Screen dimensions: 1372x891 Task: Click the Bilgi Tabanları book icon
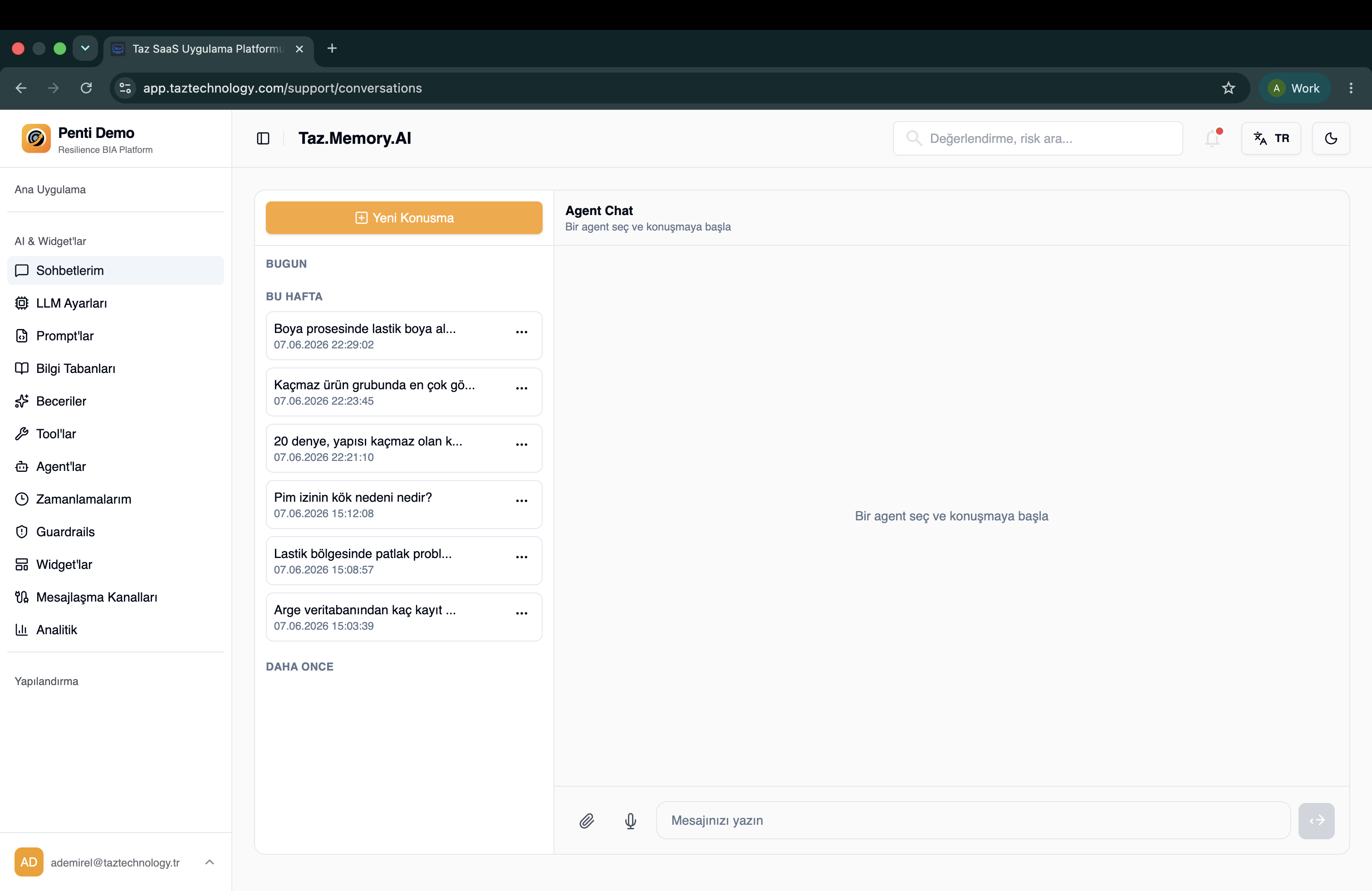(x=22, y=368)
